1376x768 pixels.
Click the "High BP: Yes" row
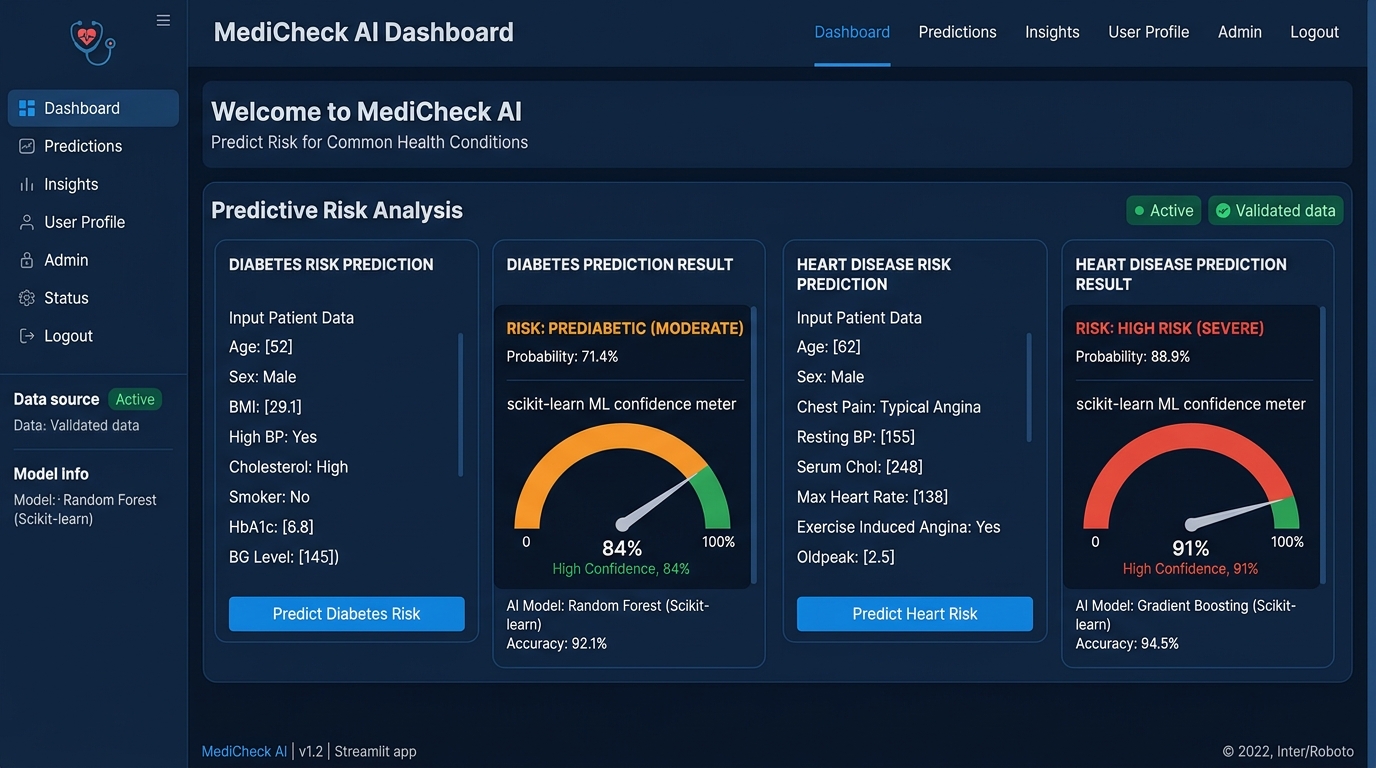click(x=273, y=437)
